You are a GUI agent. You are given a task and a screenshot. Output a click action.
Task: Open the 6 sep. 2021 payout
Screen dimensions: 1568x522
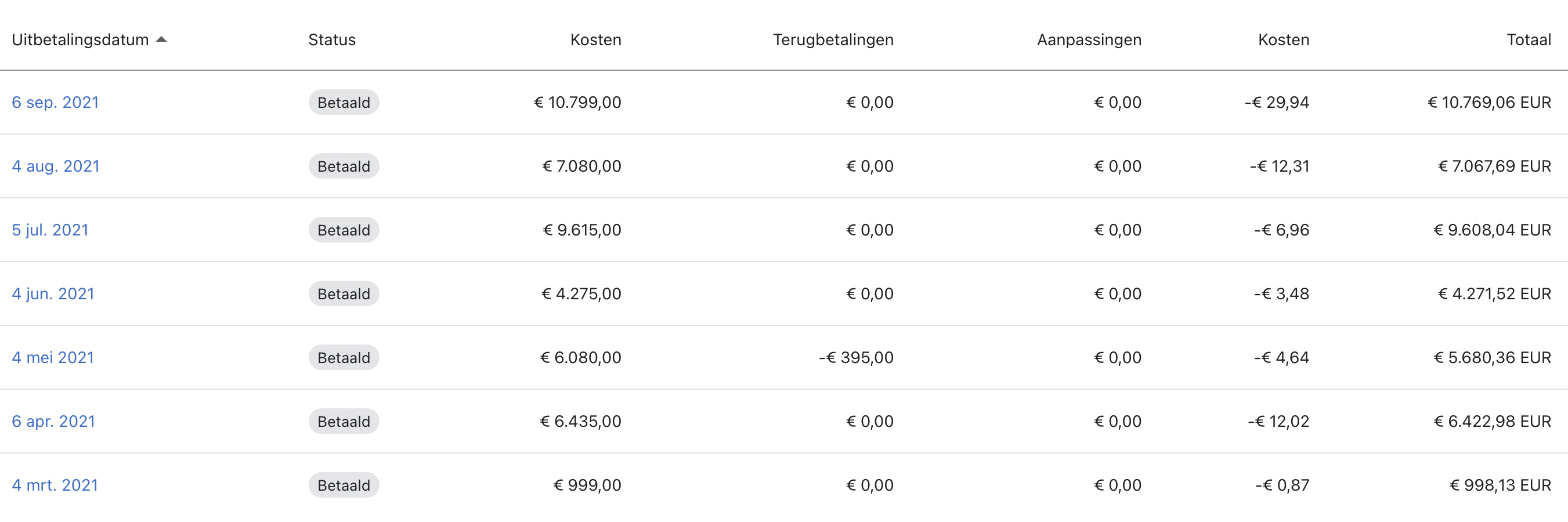(55, 102)
